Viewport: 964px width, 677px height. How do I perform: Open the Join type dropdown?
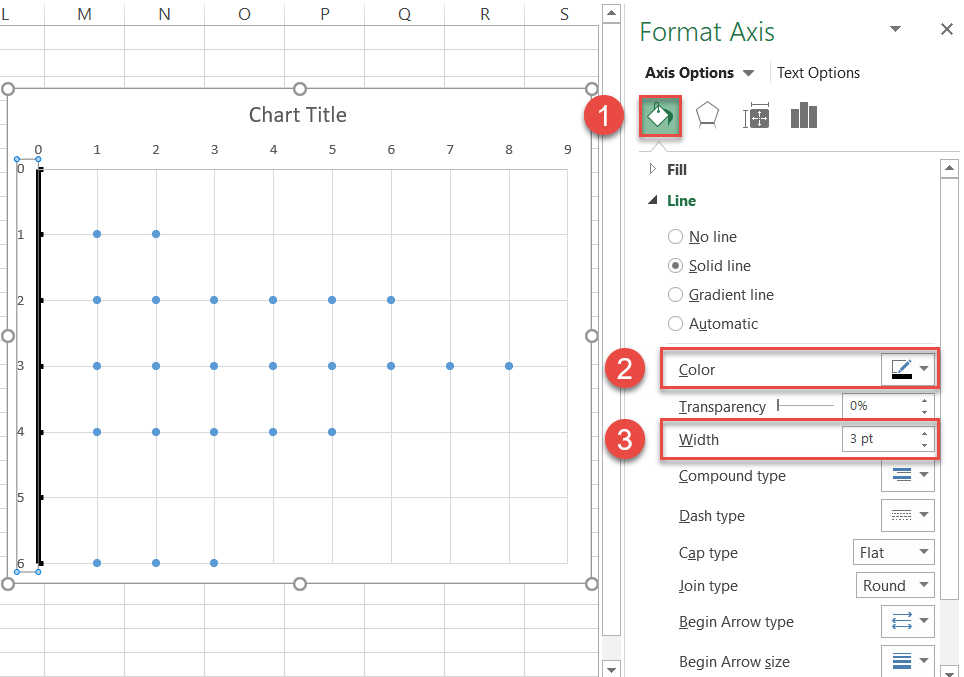(x=893, y=586)
